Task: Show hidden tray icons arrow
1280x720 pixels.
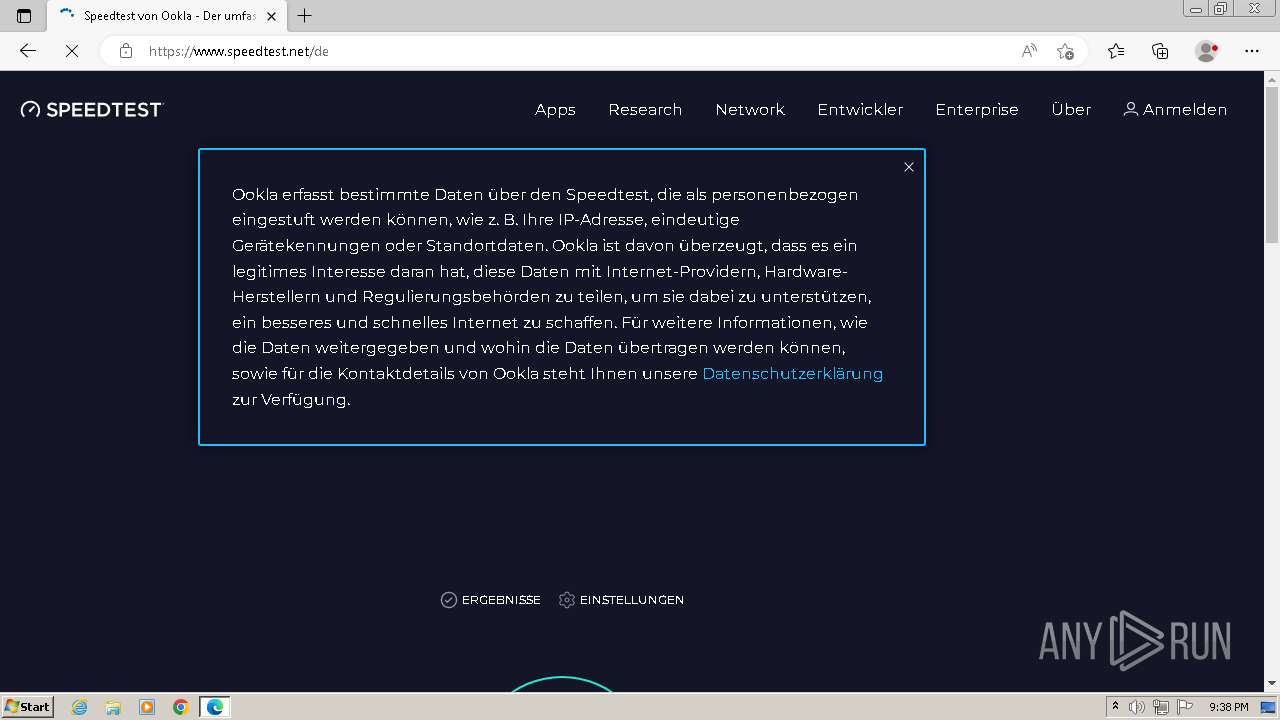Action: click(1115, 707)
